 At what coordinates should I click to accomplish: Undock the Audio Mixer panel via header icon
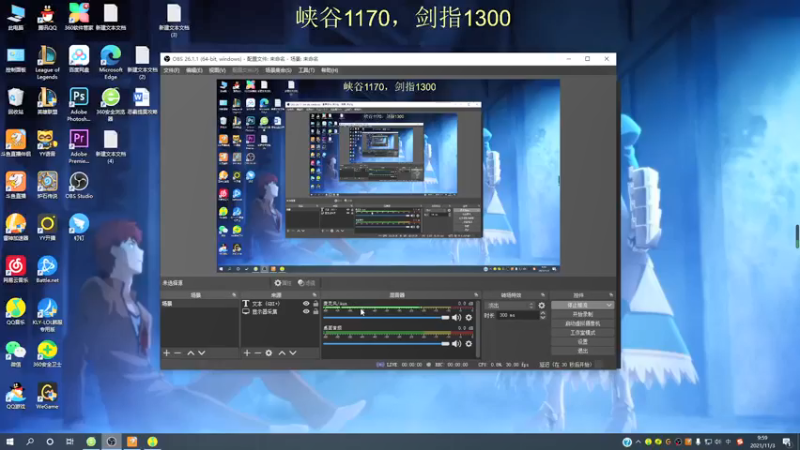tap(476, 295)
